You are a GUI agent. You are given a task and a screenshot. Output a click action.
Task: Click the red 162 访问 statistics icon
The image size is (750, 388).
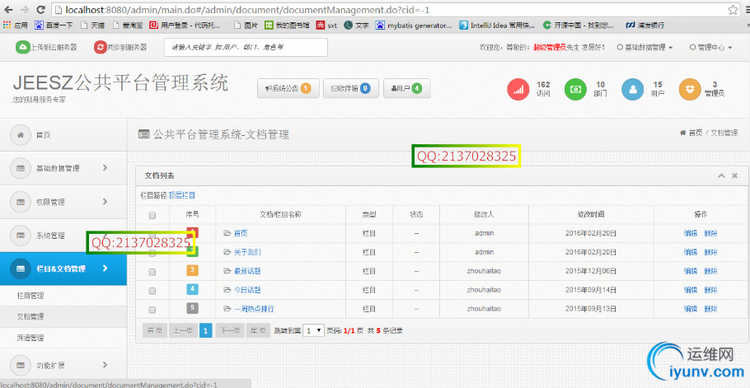pos(518,89)
